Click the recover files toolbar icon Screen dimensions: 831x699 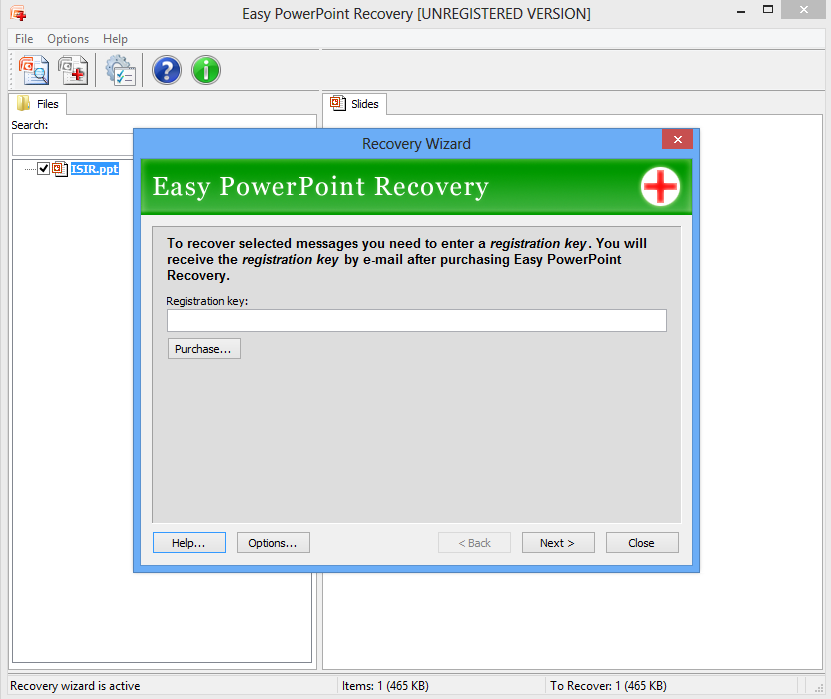73,70
